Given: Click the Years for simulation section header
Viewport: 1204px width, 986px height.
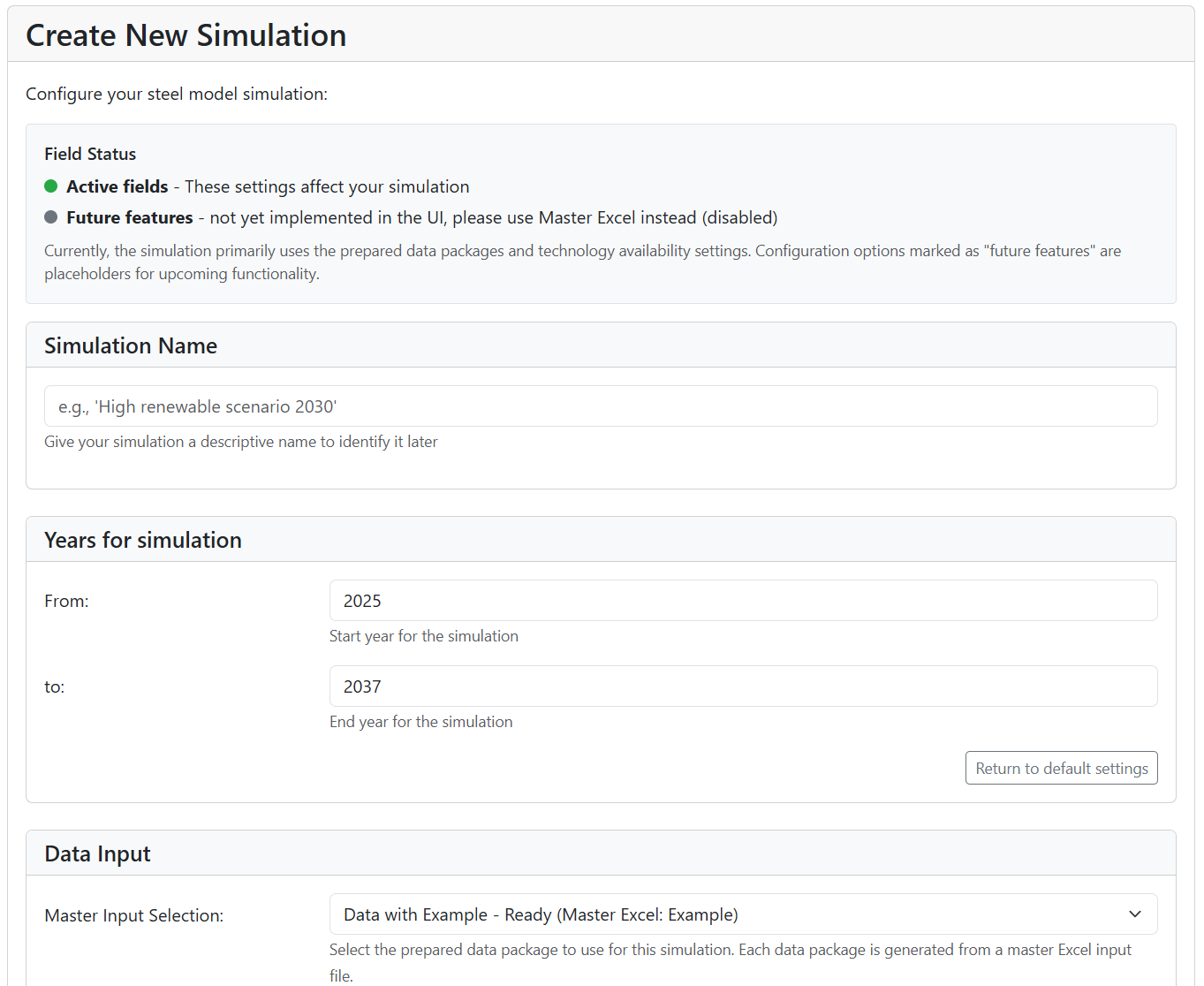Looking at the screenshot, I should pos(143,540).
